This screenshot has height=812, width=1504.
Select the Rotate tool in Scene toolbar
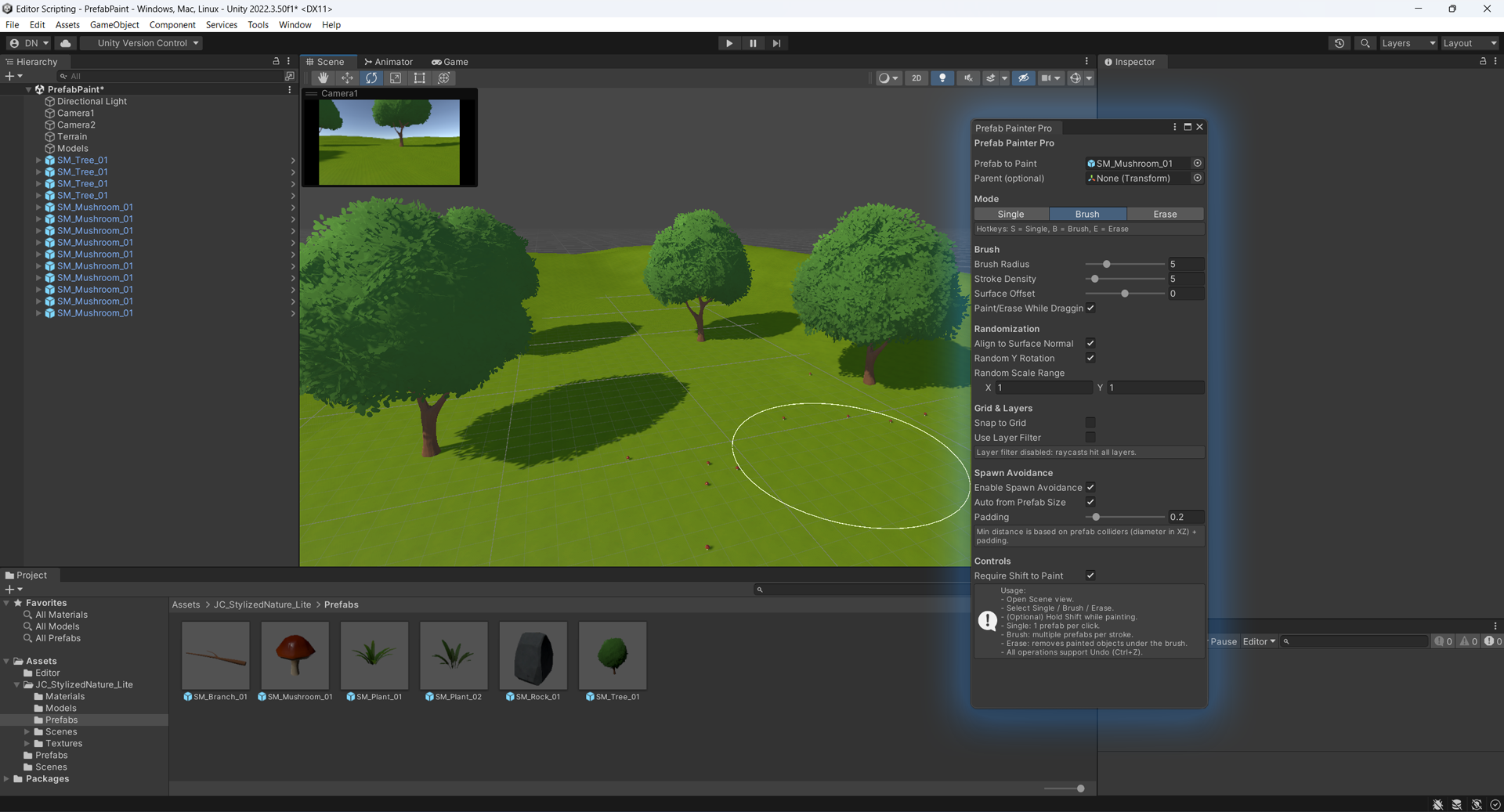coord(371,78)
